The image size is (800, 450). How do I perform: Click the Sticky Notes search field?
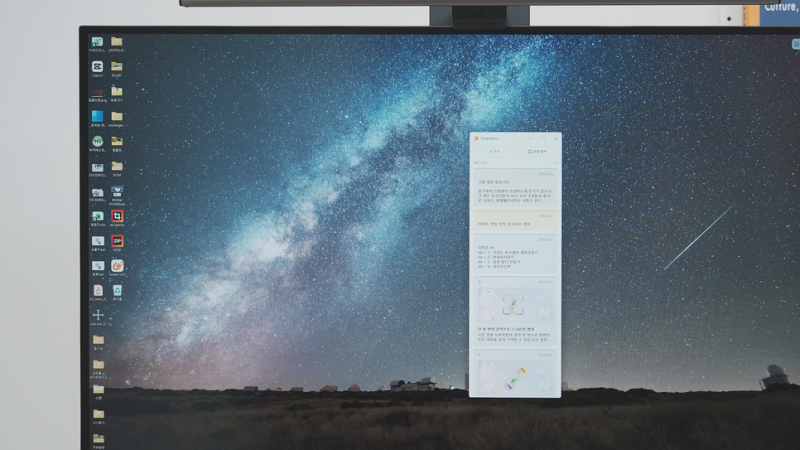(x=515, y=163)
